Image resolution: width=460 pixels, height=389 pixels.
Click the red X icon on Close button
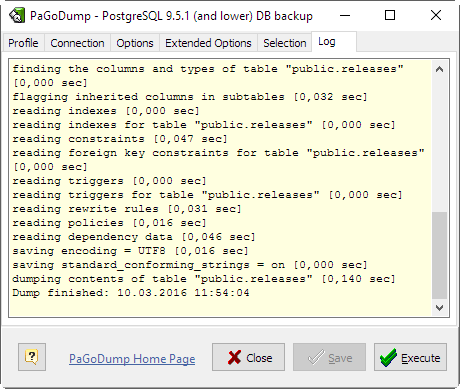[x=234, y=357]
